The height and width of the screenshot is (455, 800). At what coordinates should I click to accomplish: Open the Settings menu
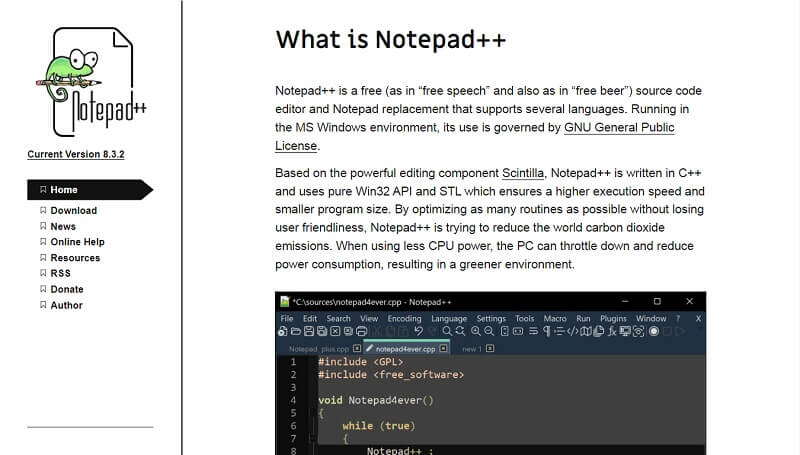click(x=491, y=318)
